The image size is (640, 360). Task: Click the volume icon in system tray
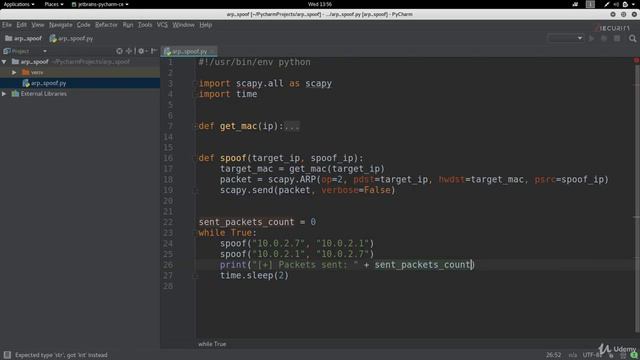616,4
